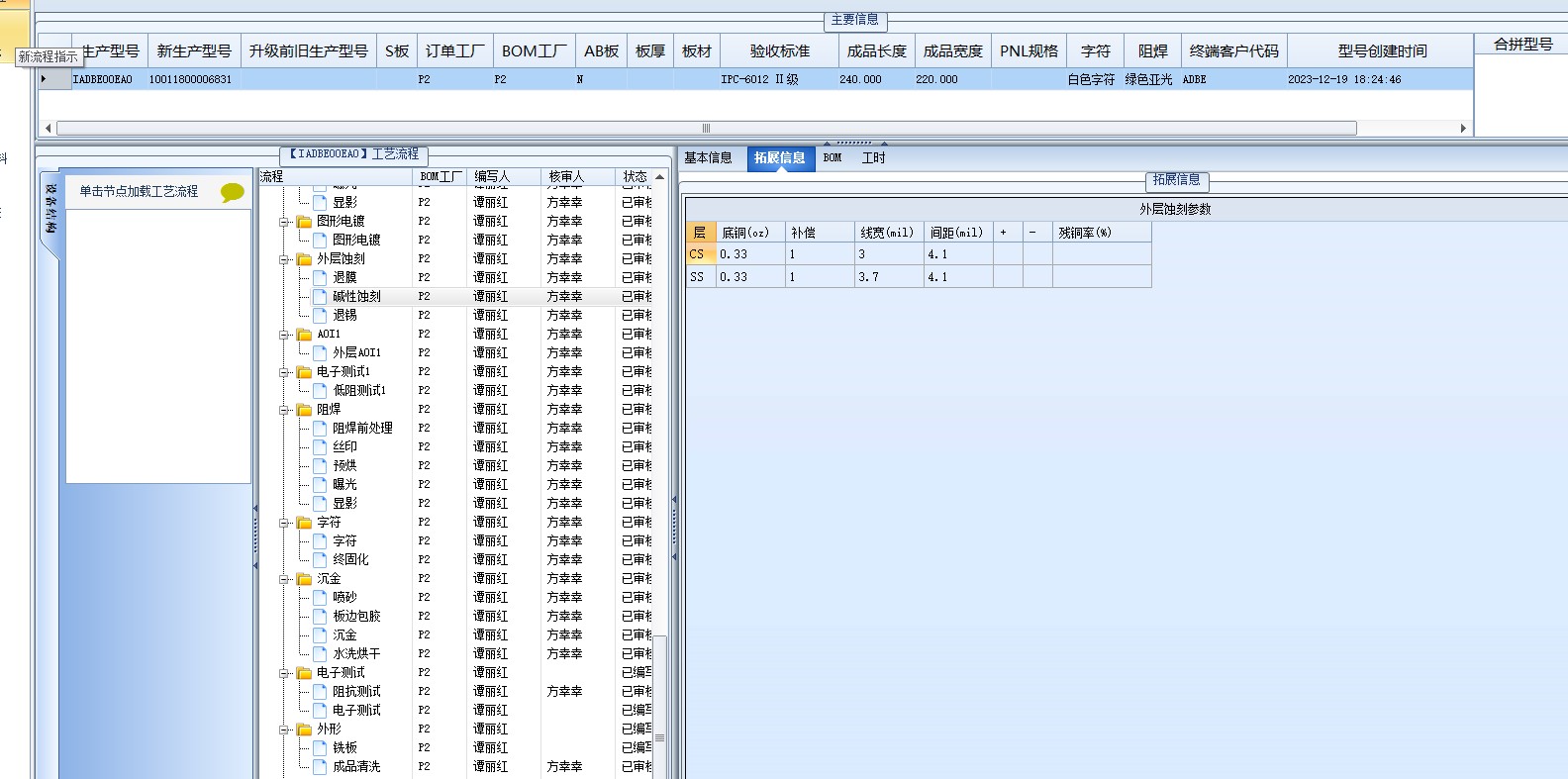The width and height of the screenshot is (1568, 779).
Task: Sort by 验收标准 column header
Action: pyautogui.click(x=779, y=51)
